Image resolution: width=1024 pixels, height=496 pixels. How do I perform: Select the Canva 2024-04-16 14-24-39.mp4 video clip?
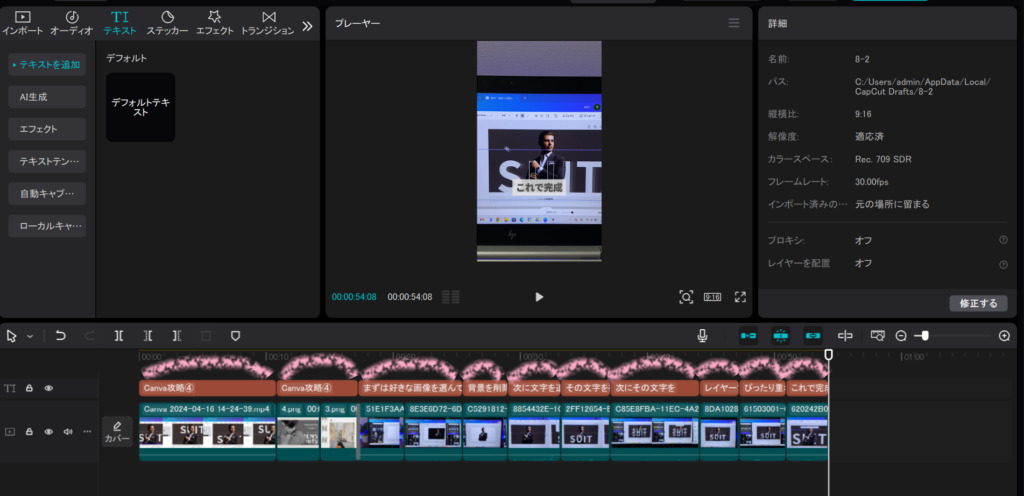[207, 431]
